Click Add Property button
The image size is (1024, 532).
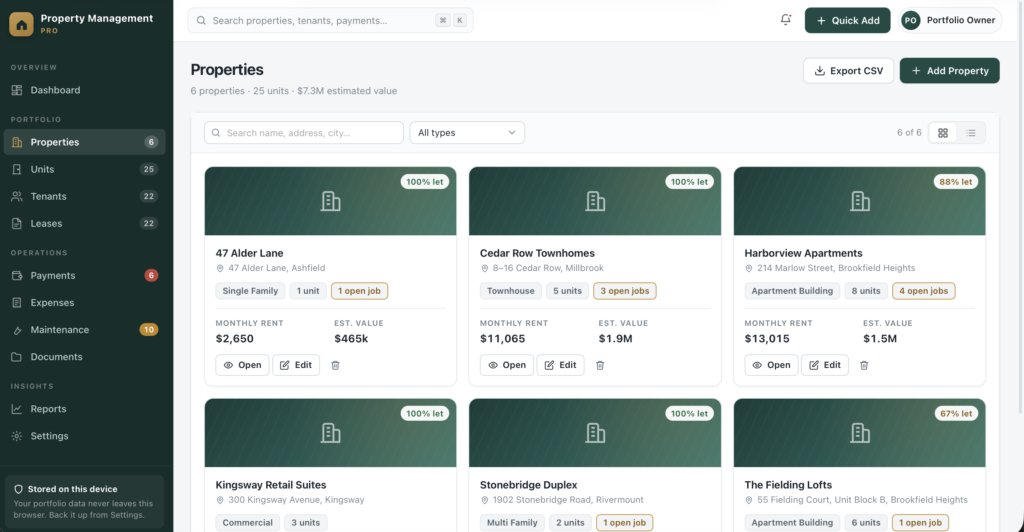[x=950, y=70]
